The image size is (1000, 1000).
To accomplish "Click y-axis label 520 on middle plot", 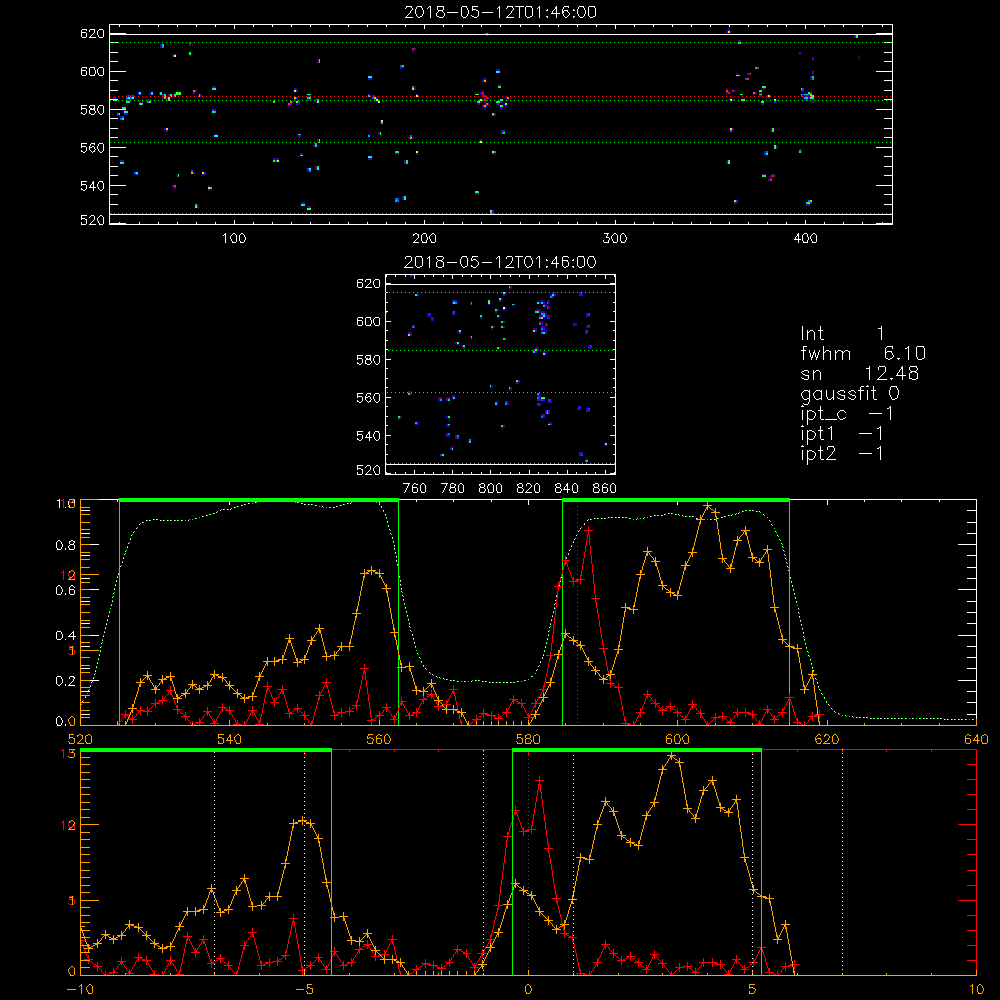I will point(369,470).
